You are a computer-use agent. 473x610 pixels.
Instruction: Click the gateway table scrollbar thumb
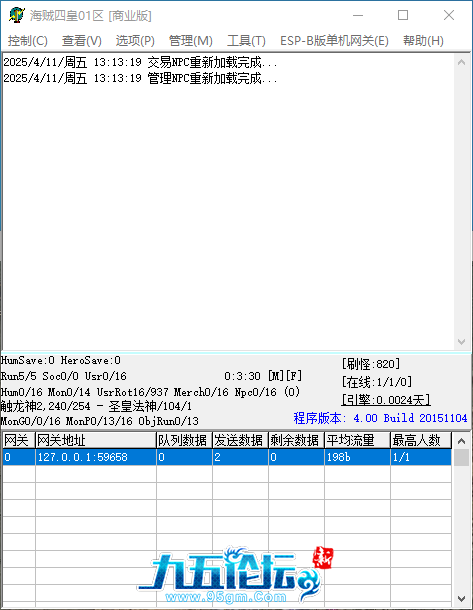(462, 458)
